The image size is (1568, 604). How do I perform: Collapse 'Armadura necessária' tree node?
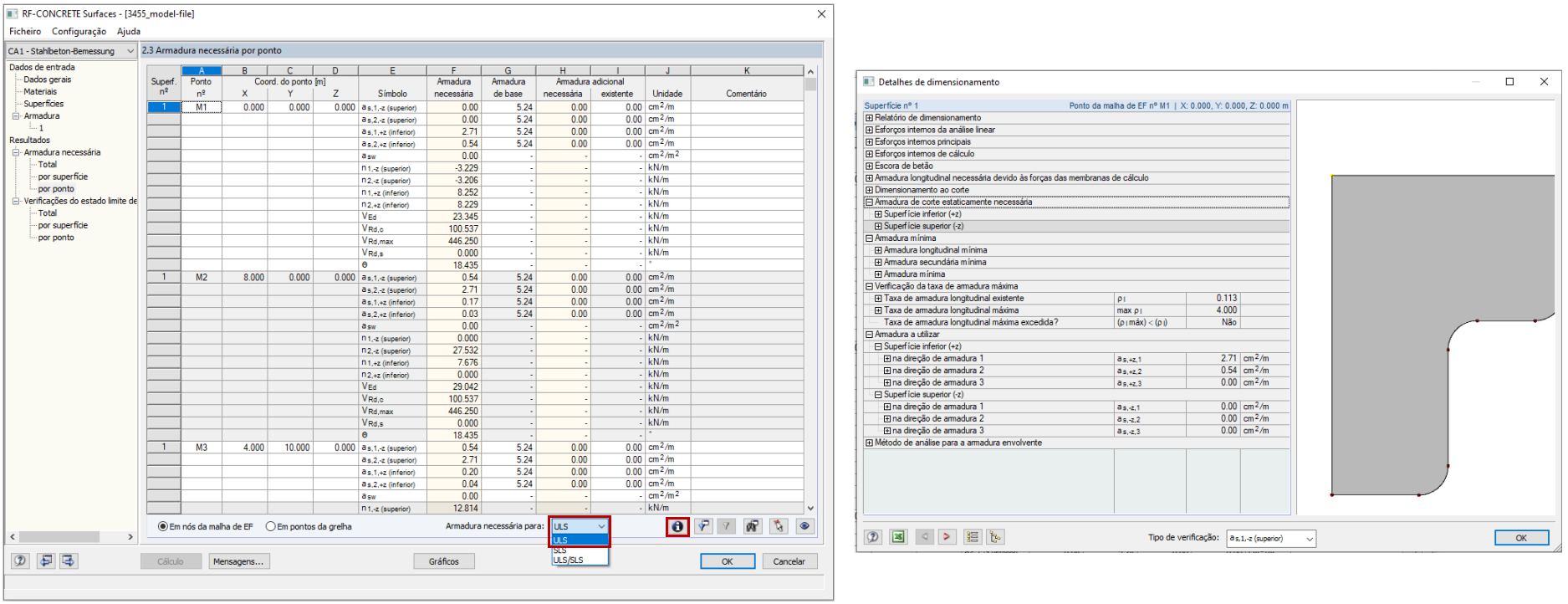(x=16, y=152)
